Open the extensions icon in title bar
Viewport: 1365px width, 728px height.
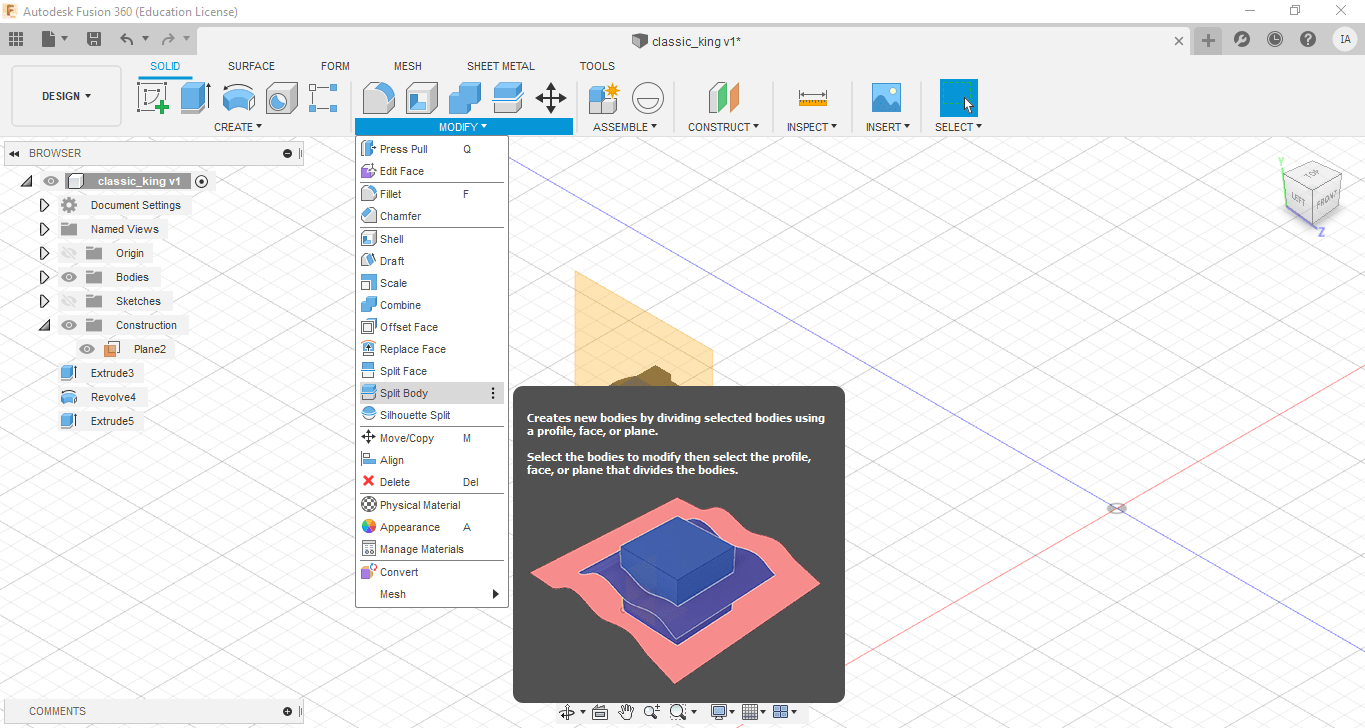pyautogui.click(x=1242, y=39)
